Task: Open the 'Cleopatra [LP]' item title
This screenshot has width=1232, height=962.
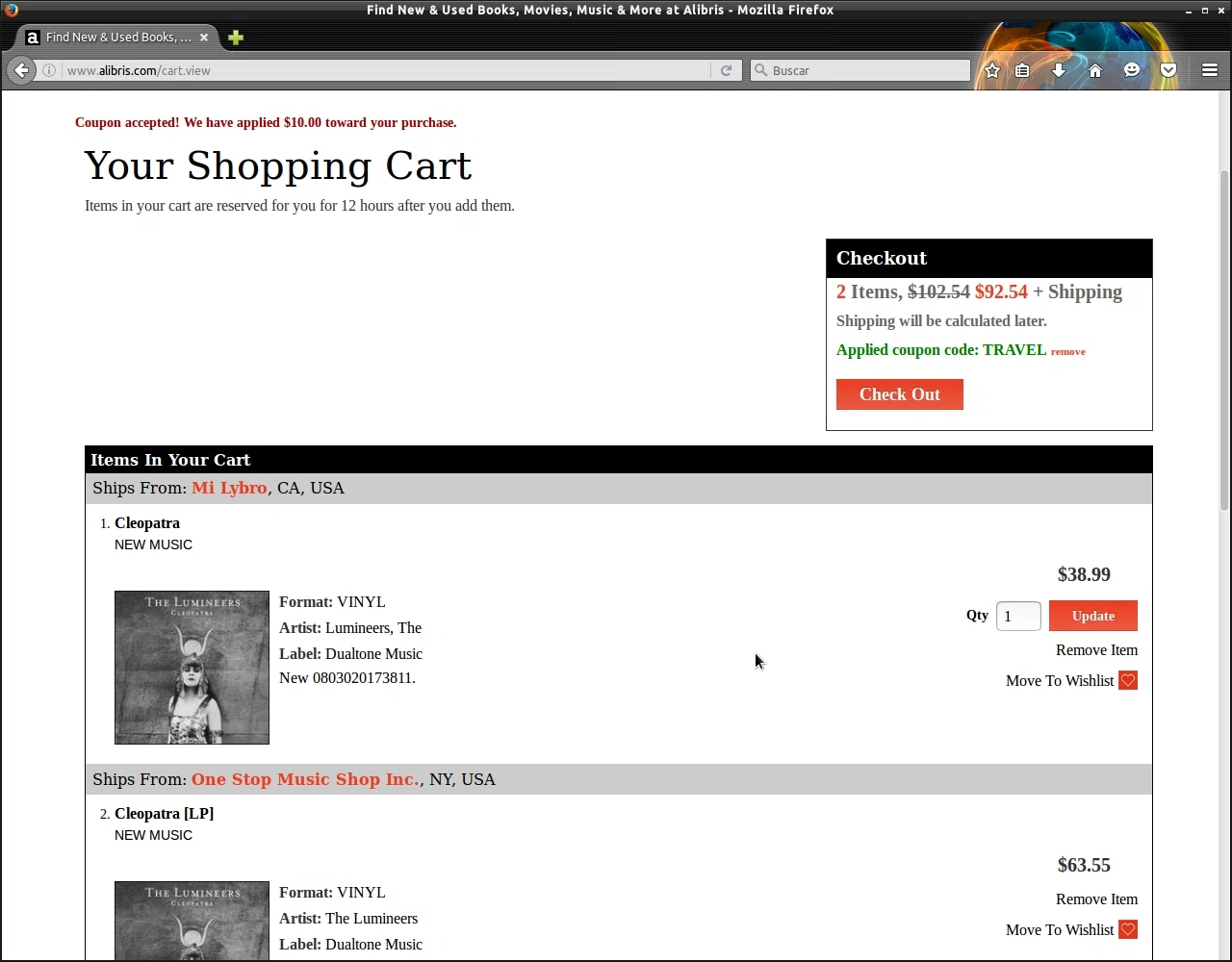Action: click(x=164, y=814)
